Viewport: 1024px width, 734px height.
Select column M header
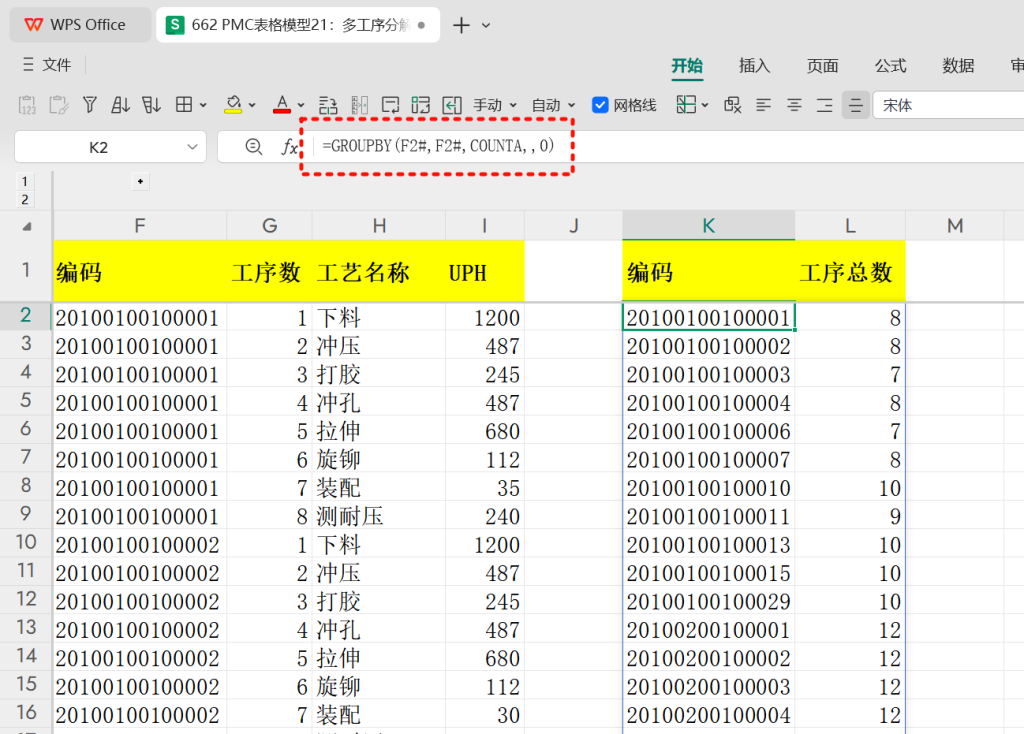[955, 226]
